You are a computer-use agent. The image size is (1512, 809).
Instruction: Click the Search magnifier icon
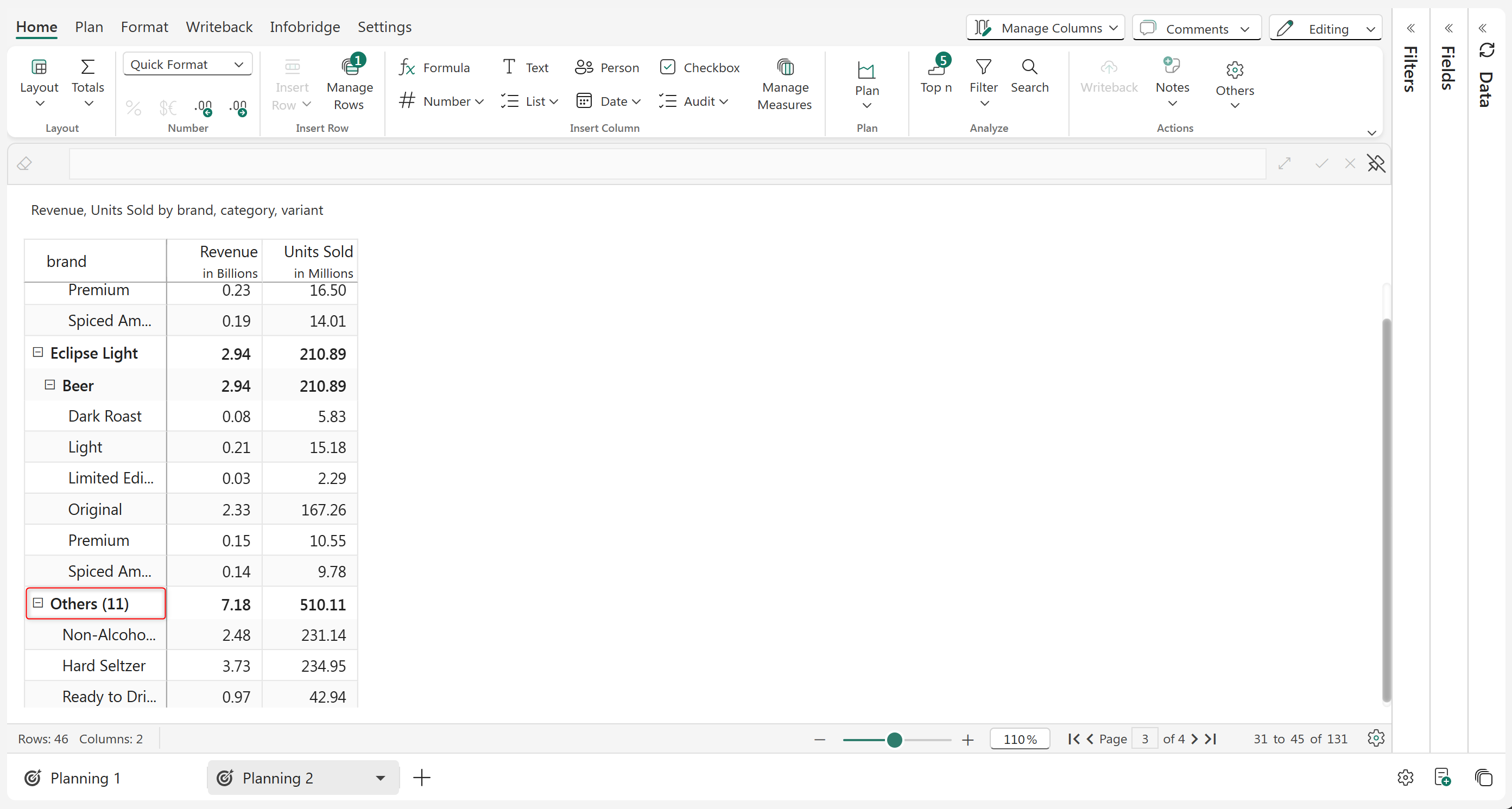(x=1029, y=68)
